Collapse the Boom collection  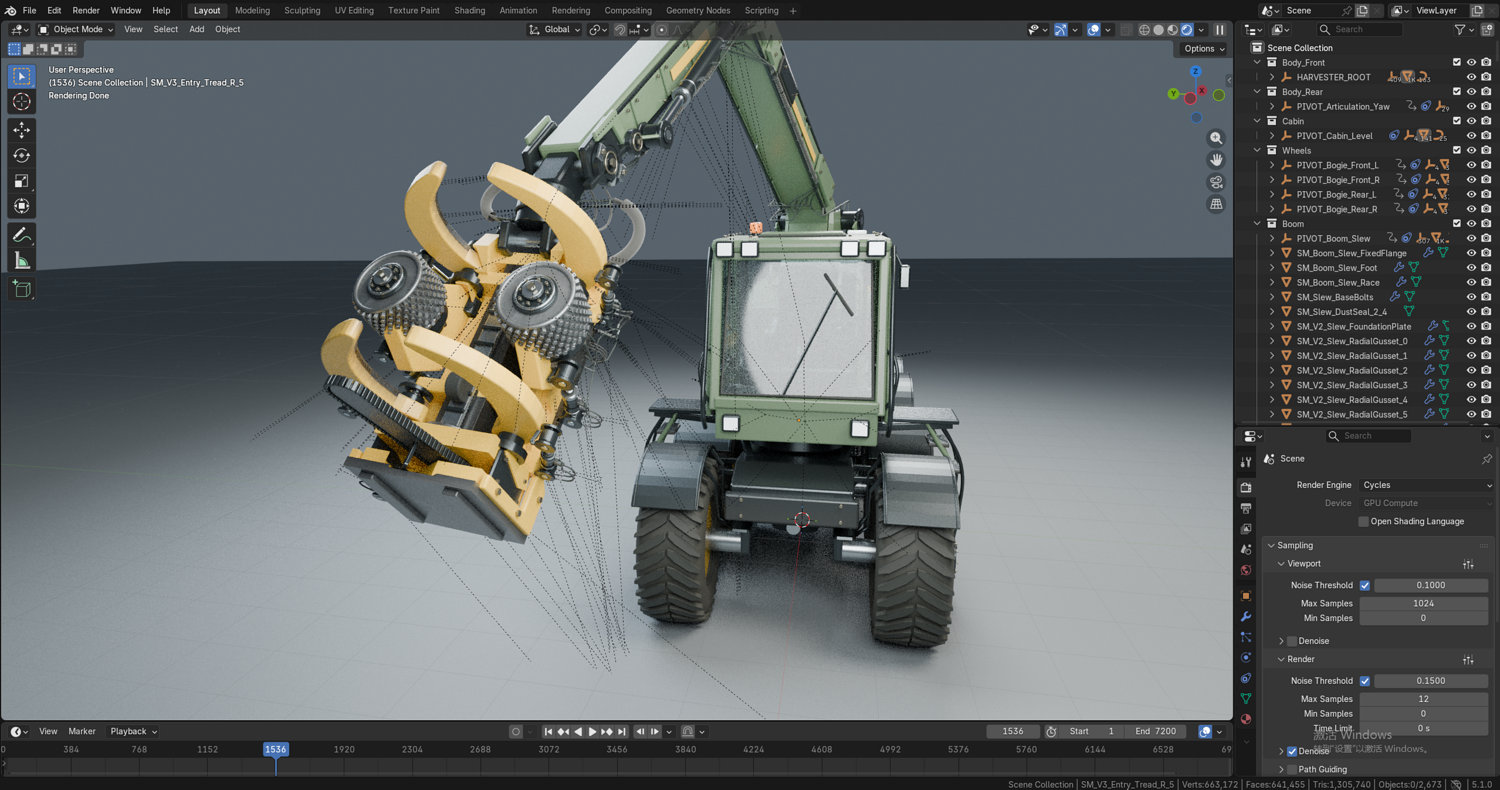tap(1258, 224)
